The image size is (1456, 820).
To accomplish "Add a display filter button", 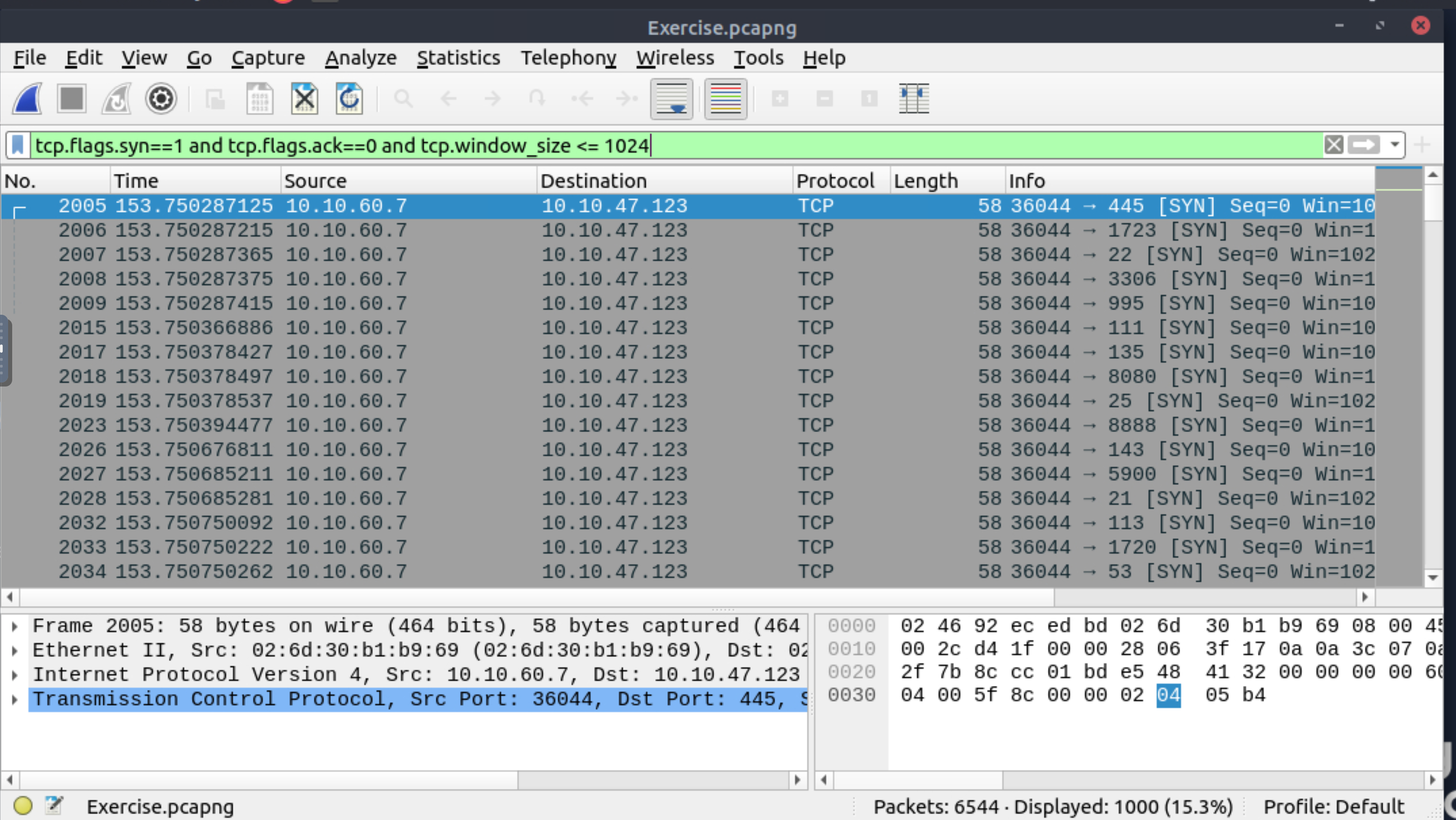I will click(x=1422, y=145).
